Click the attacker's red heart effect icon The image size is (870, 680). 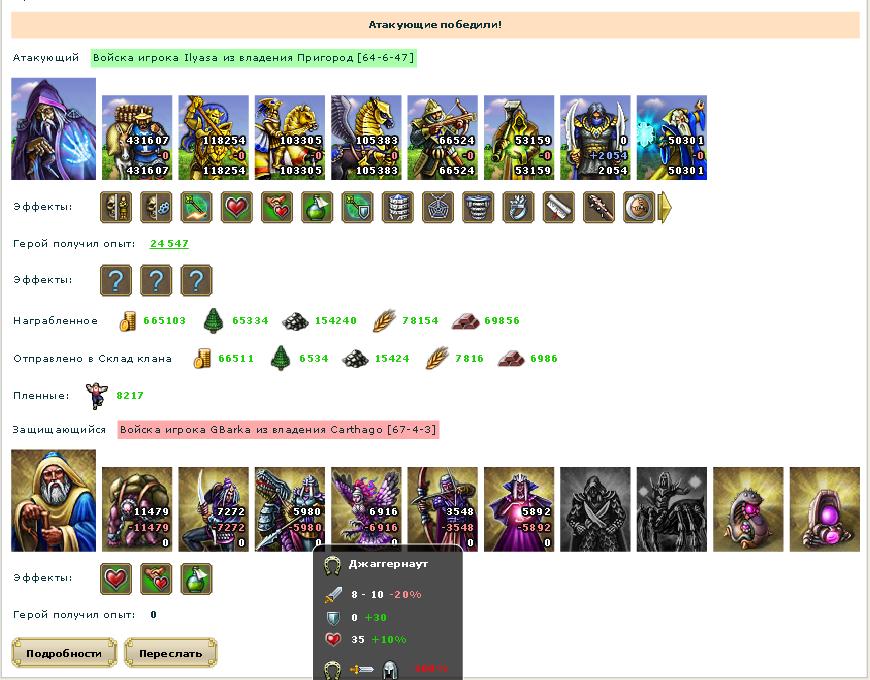237,207
